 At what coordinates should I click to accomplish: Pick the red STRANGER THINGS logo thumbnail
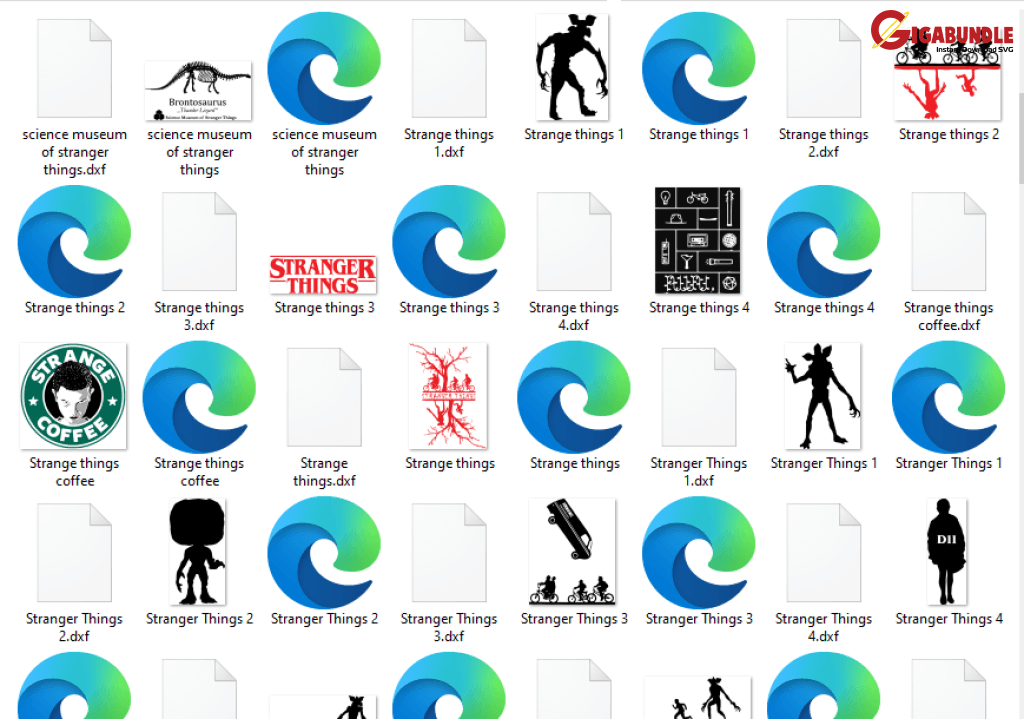[323, 275]
